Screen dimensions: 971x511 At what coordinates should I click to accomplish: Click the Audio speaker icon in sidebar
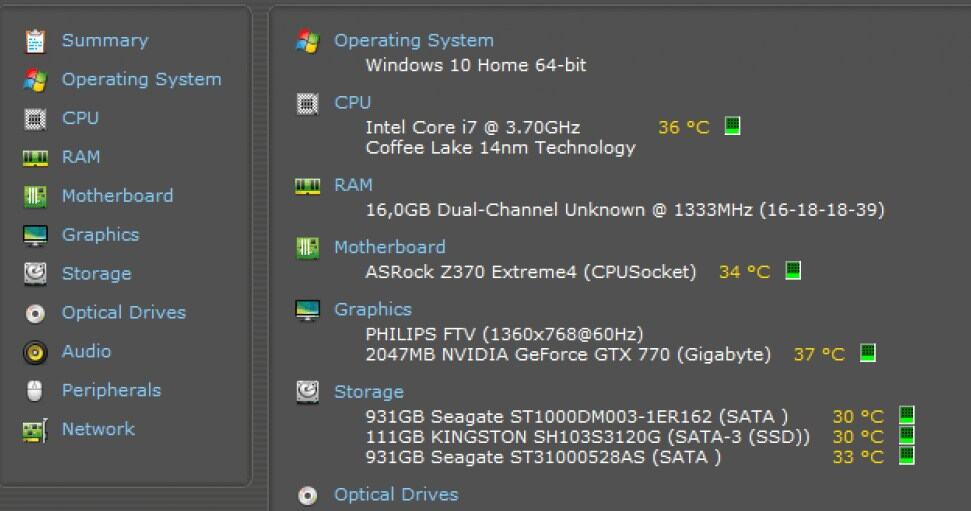(35, 352)
